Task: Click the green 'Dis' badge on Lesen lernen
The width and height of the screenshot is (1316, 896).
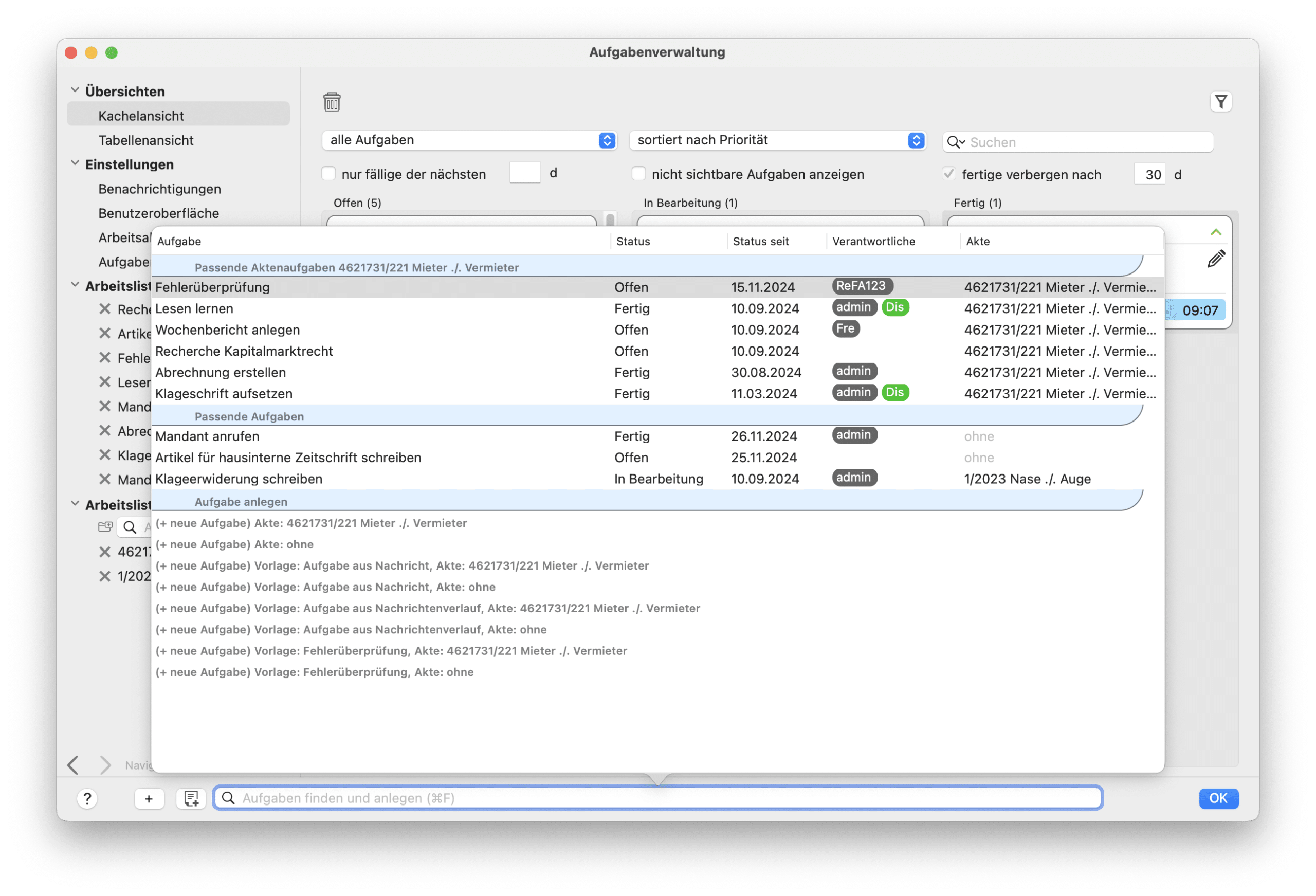Action: 894,307
